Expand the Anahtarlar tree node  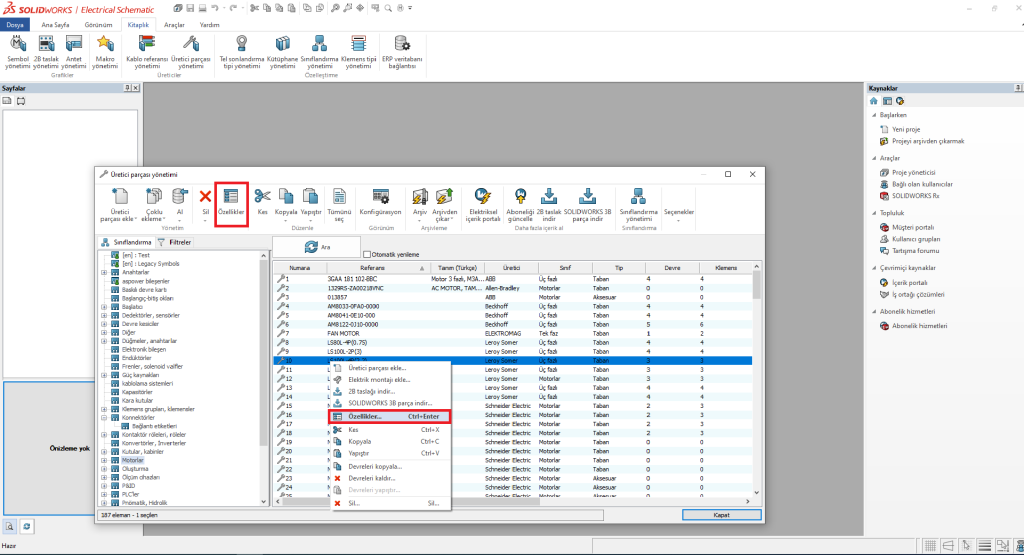(x=104, y=272)
